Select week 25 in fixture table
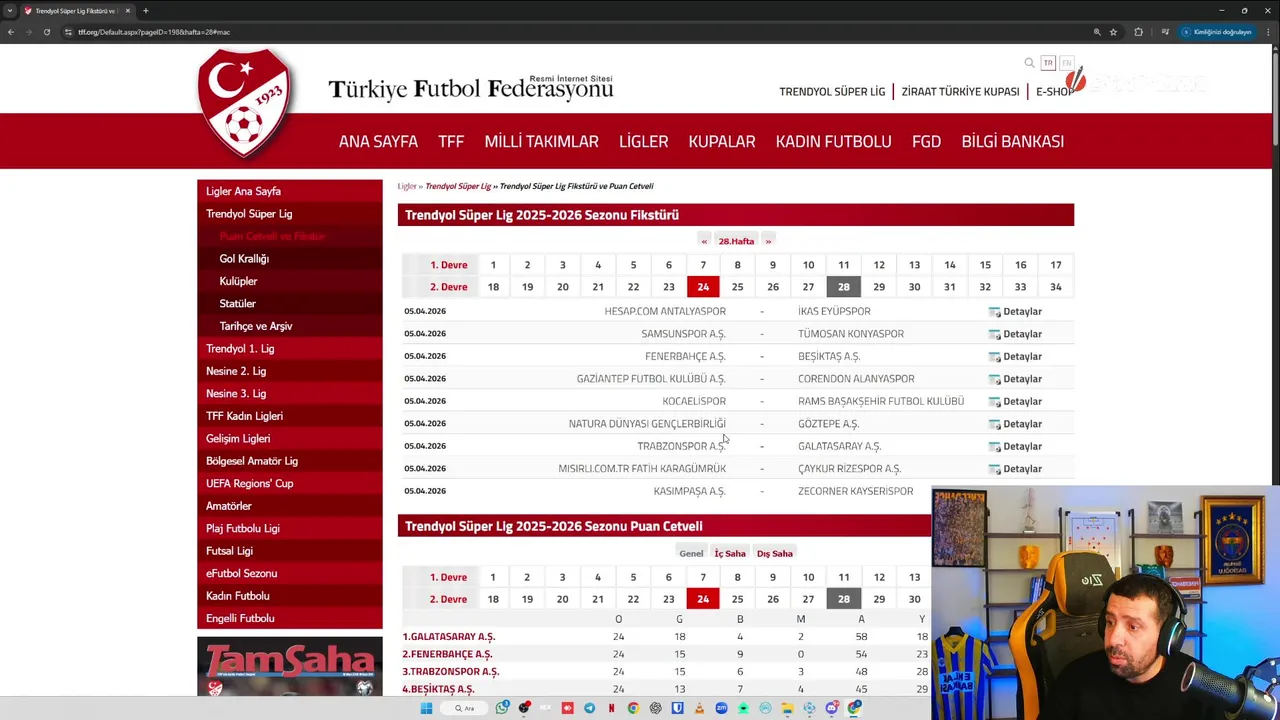This screenshot has width=1280, height=720. [x=738, y=287]
